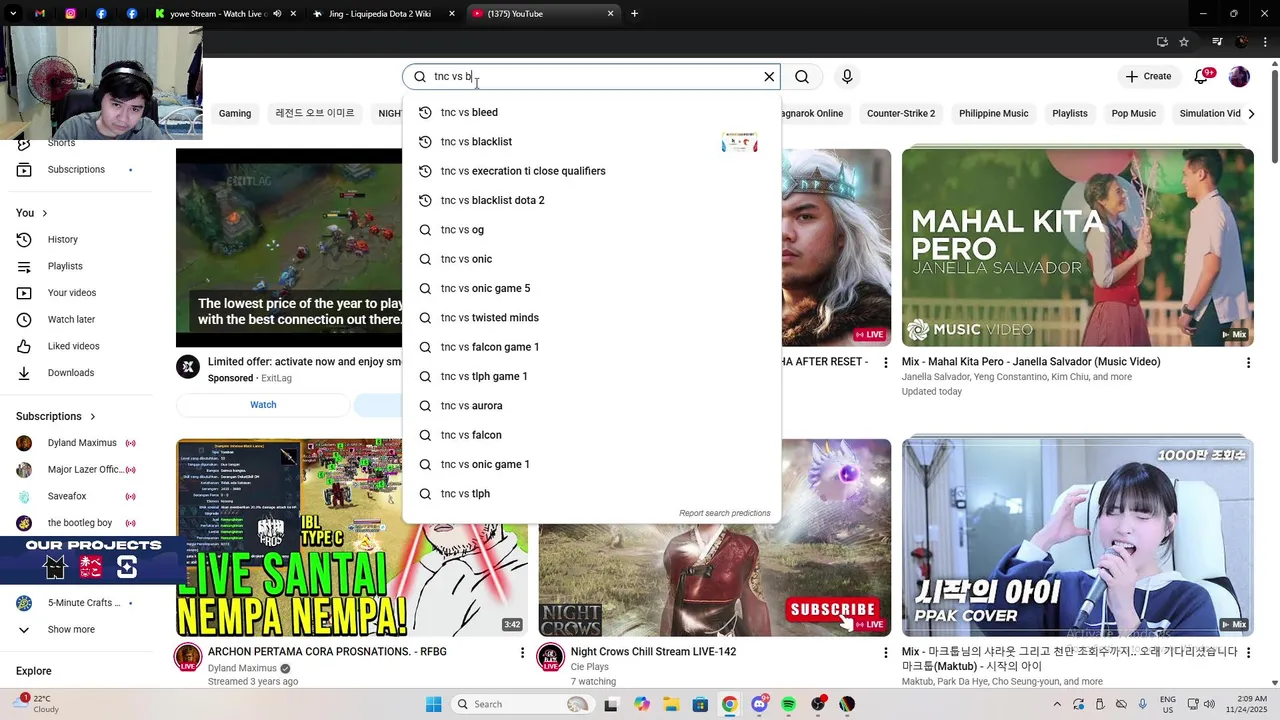Open Chrome from the taskbar
Screen dimensions: 1280x720
coord(730,704)
